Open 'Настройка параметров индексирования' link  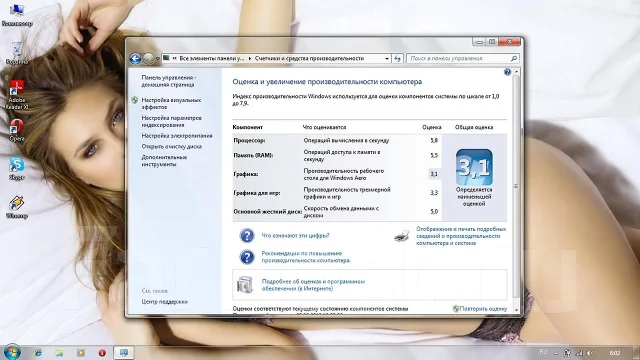171,121
